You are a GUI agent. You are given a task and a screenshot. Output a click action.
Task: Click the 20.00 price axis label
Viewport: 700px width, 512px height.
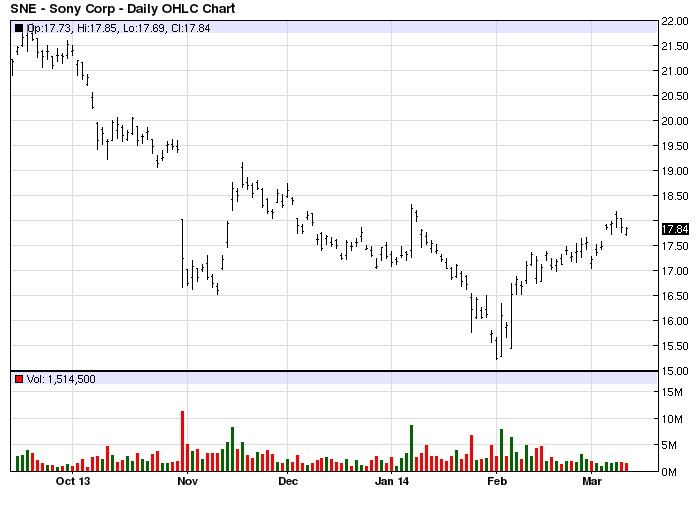(675, 121)
